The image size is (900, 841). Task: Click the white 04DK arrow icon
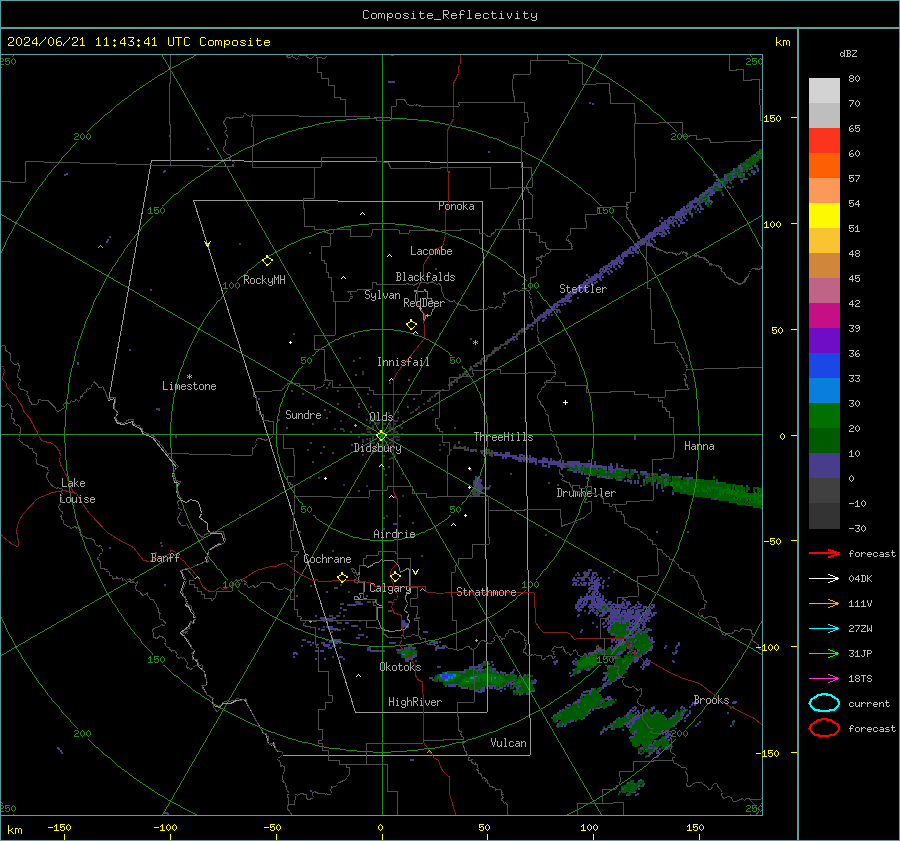[x=824, y=579]
